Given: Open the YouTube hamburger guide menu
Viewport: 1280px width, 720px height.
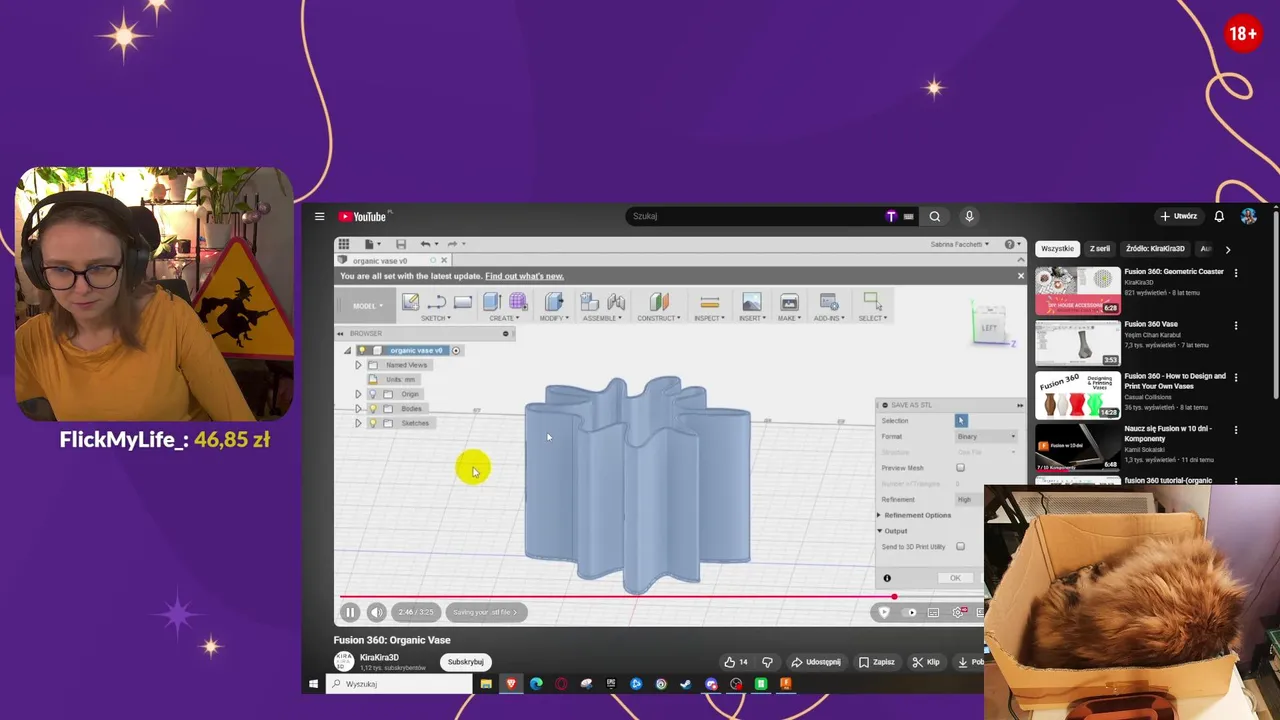Looking at the screenshot, I should pyautogui.click(x=319, y=216).
